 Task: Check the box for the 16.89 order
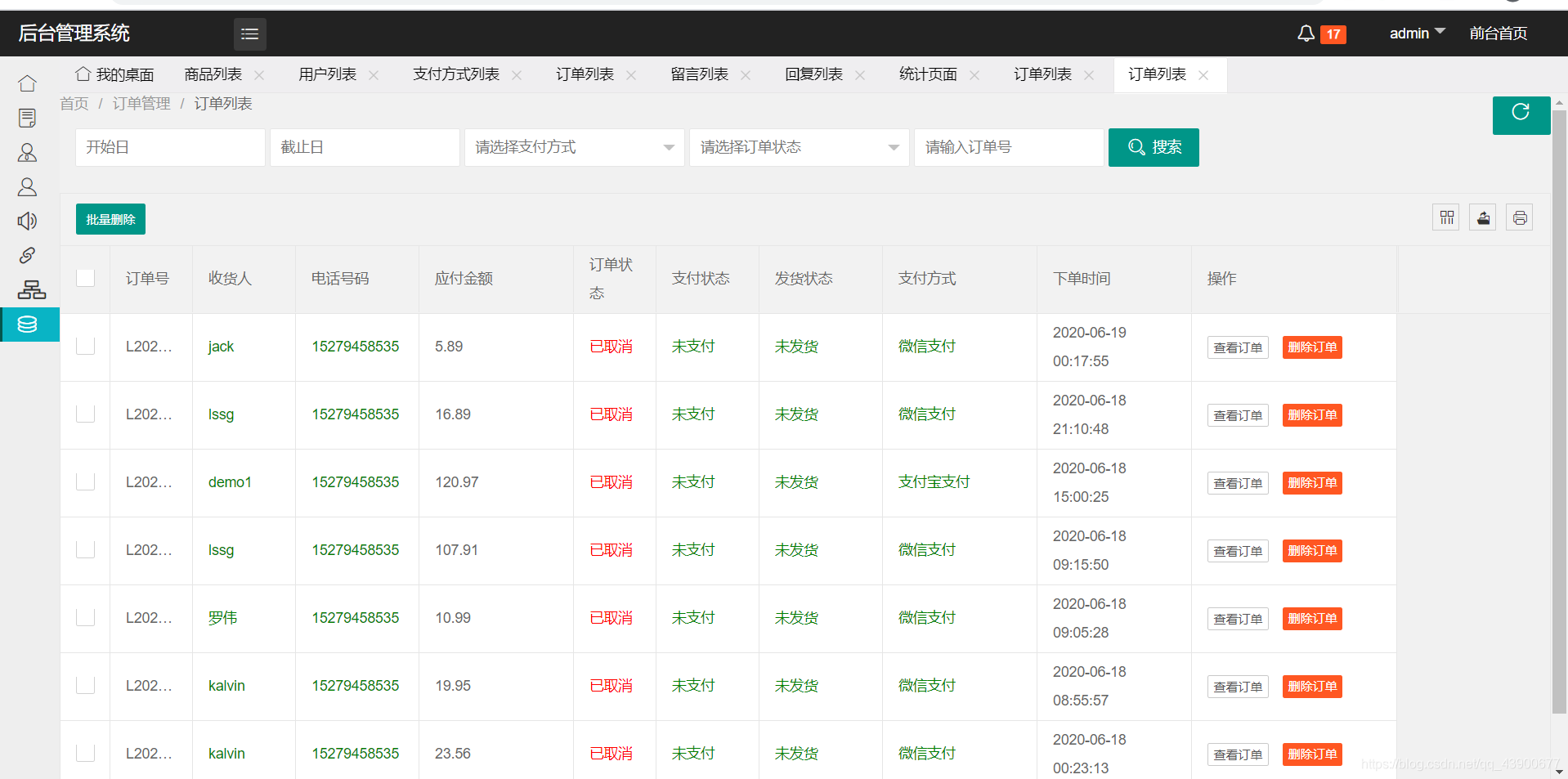pyautogui.click(x=85, y=414)
